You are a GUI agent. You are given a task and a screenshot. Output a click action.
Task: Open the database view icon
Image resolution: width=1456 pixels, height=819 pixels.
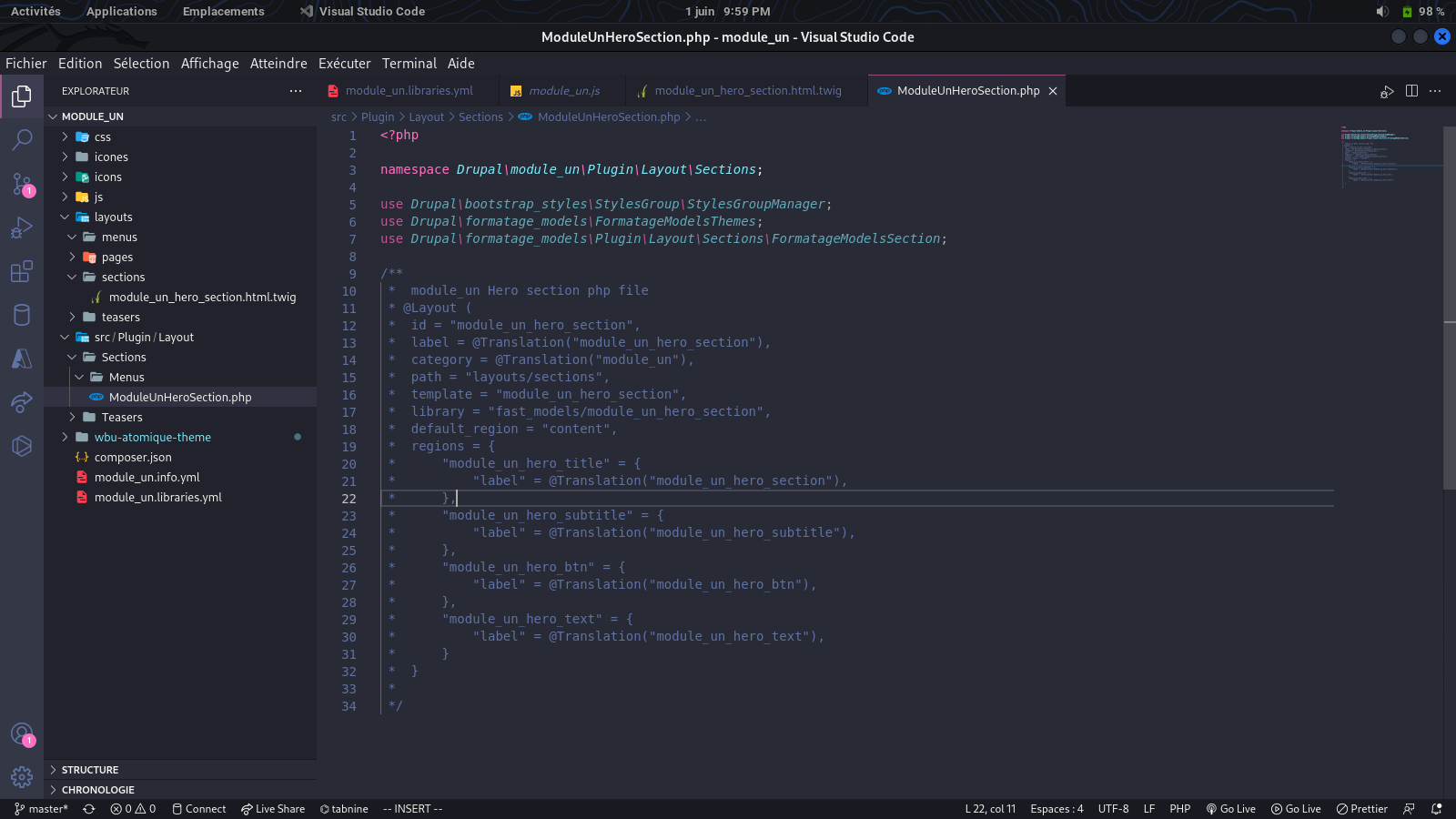pyautogui.click(x=22, y=315)
